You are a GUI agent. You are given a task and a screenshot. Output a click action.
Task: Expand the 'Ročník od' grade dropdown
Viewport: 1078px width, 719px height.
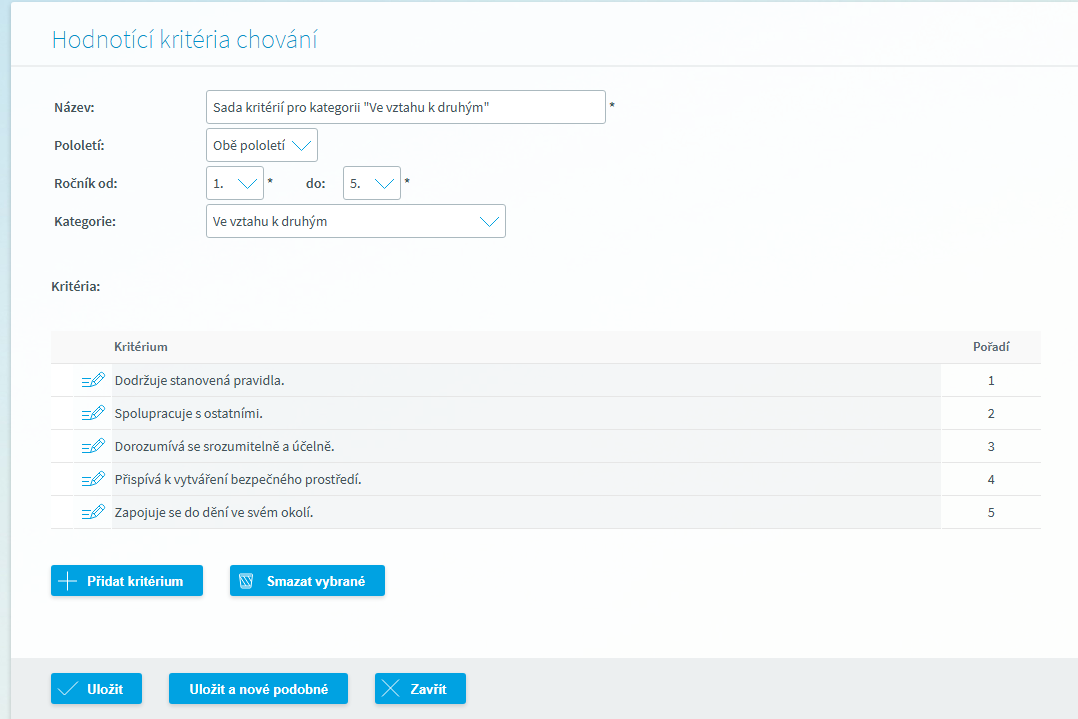235,183
